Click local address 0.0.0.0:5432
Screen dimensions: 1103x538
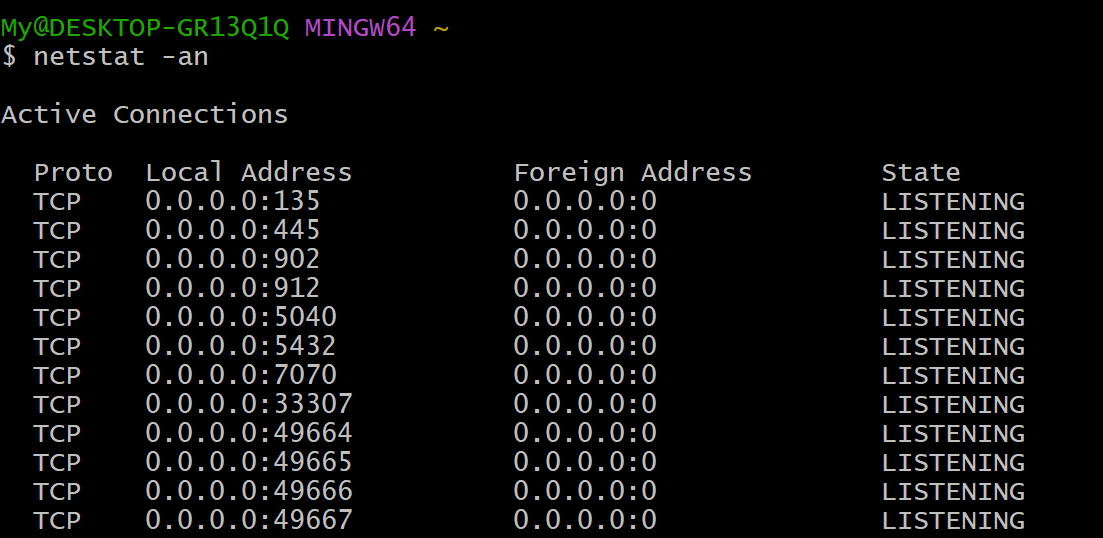[241, 346]
